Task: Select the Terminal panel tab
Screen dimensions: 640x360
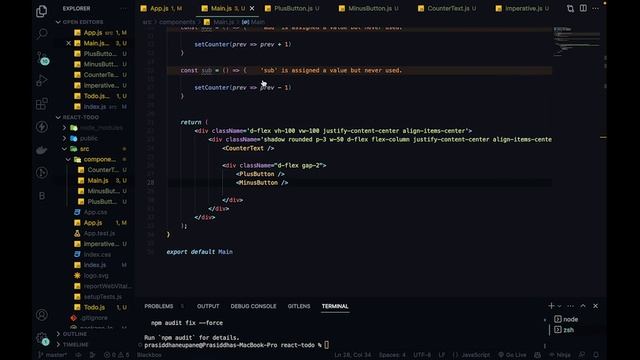Action: pos(335,306)
